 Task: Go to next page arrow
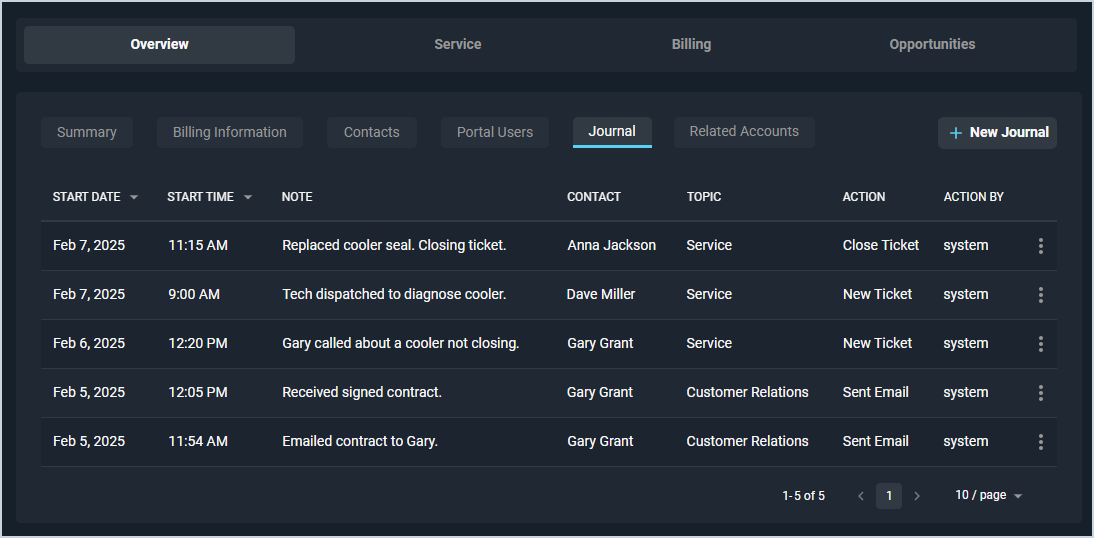tap(917, 496)
